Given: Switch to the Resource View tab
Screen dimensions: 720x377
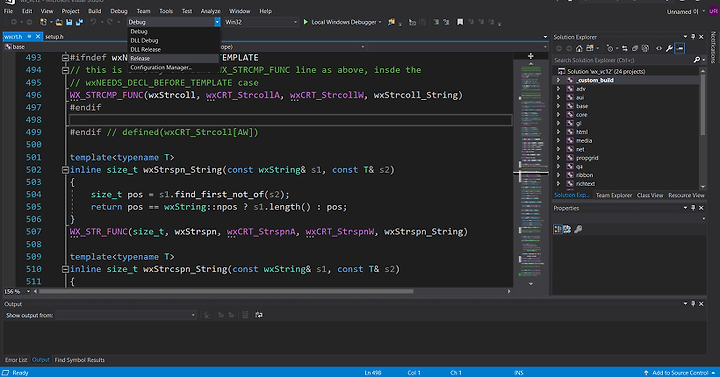Looking at the screenshot, I should 686,195.
